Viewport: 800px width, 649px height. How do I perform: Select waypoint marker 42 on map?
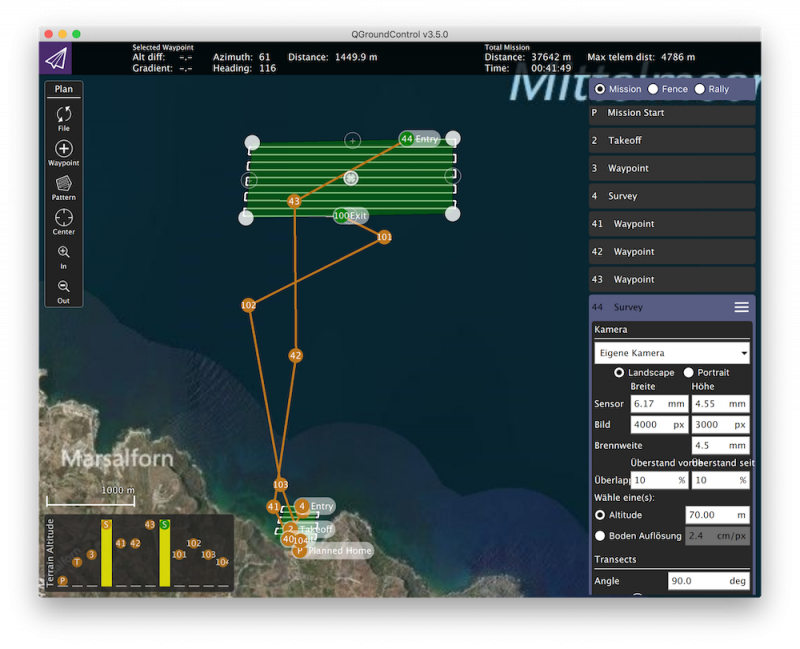coord(295,355)
